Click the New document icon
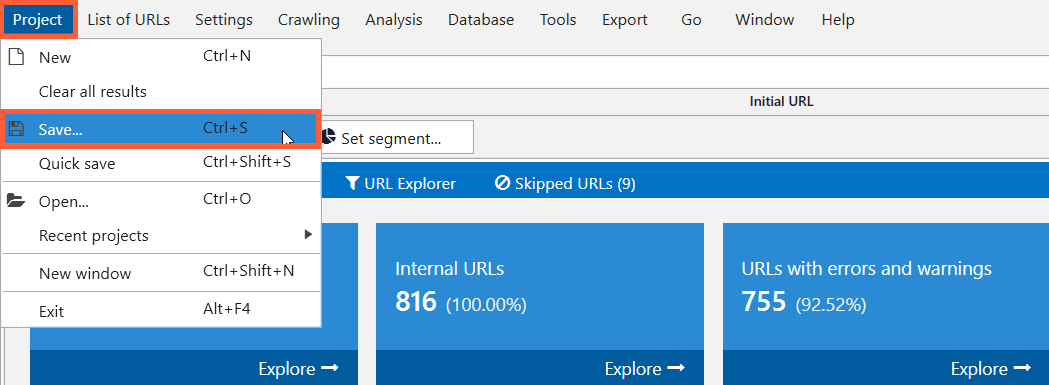Screen dimensions: 1049x385 (x=15, y=57)
